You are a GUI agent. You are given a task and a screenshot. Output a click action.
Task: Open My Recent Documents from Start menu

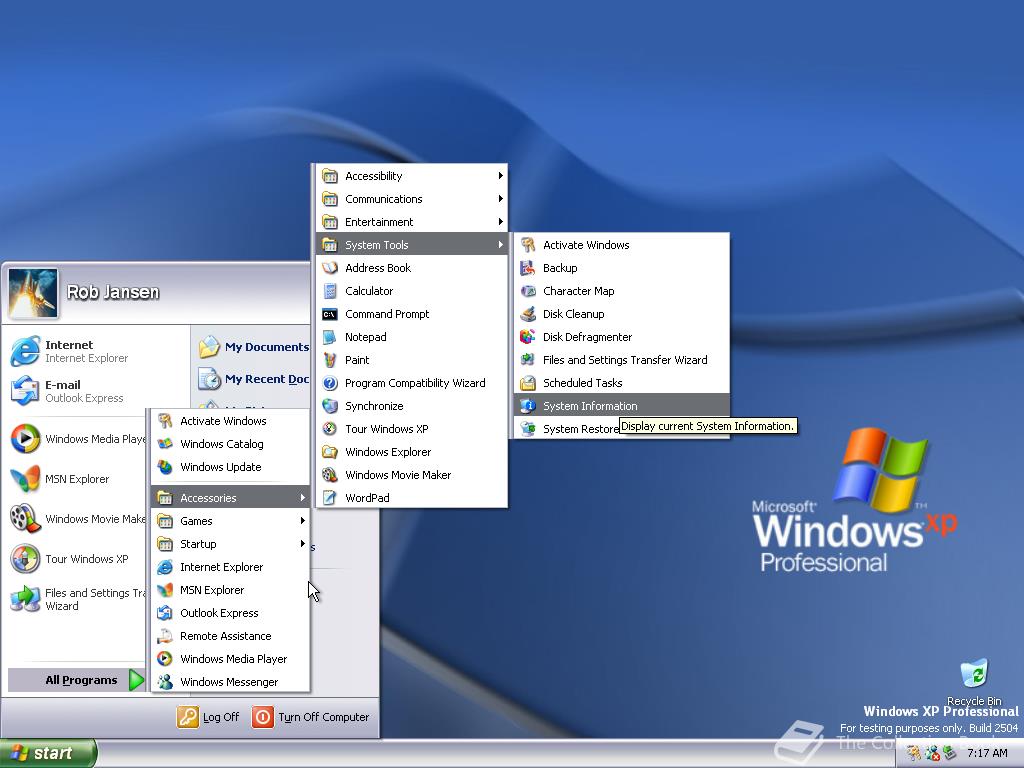click(254, 379)
